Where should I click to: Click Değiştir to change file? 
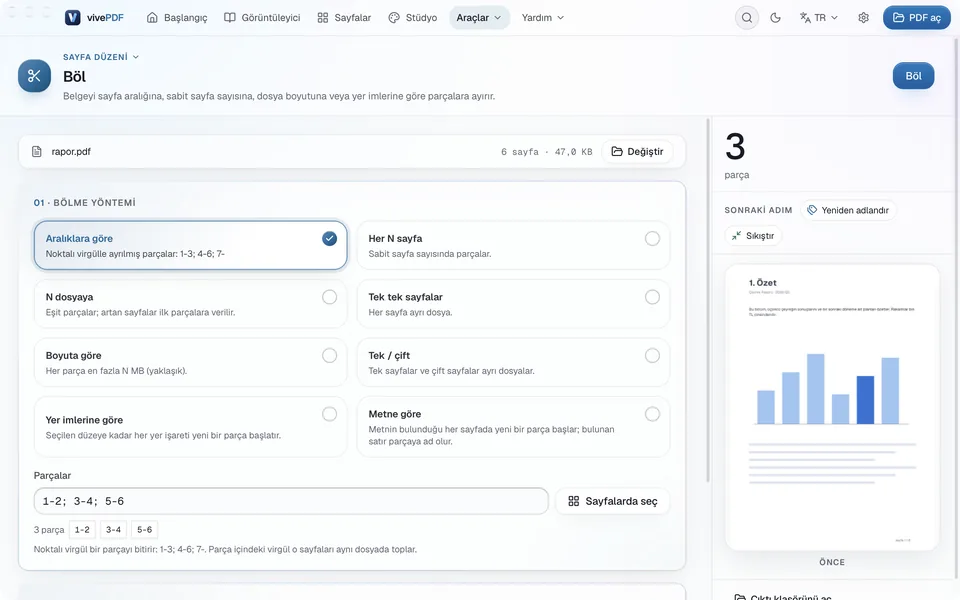(x=637, y=151)
